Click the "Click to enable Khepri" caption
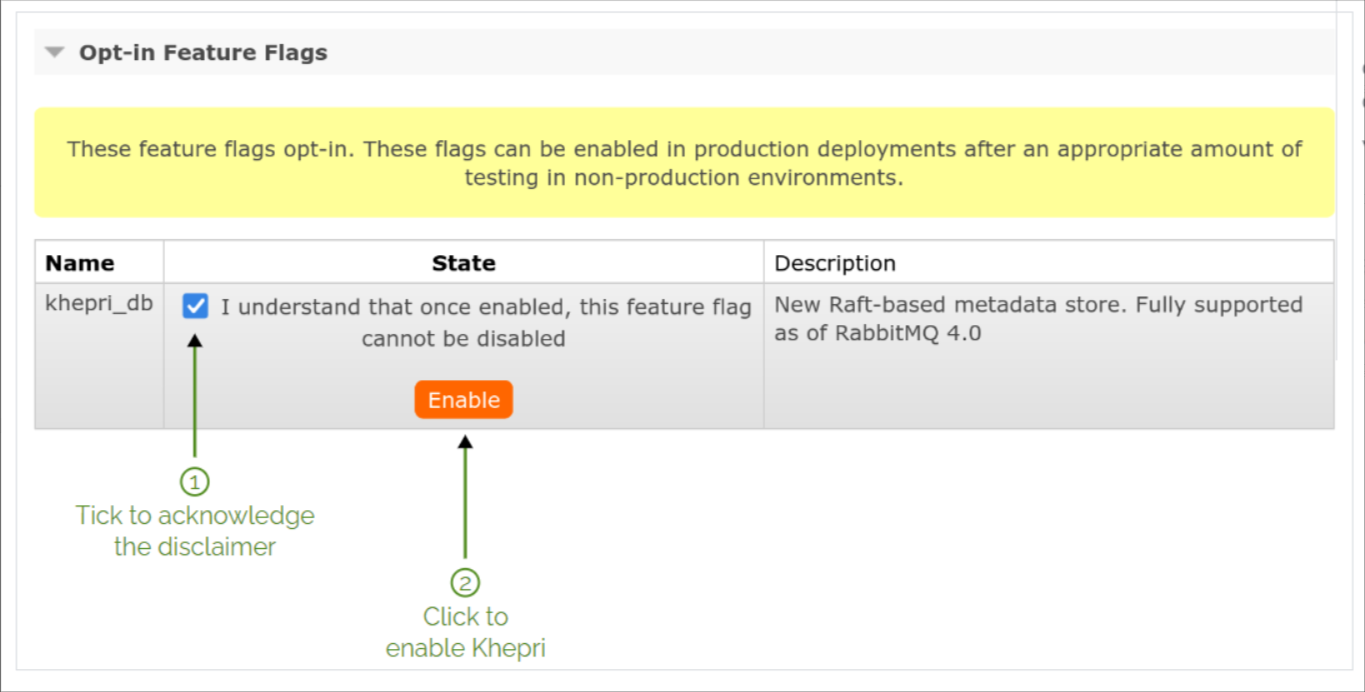Viewport: 1365px width, 692px height. (465, 632)
